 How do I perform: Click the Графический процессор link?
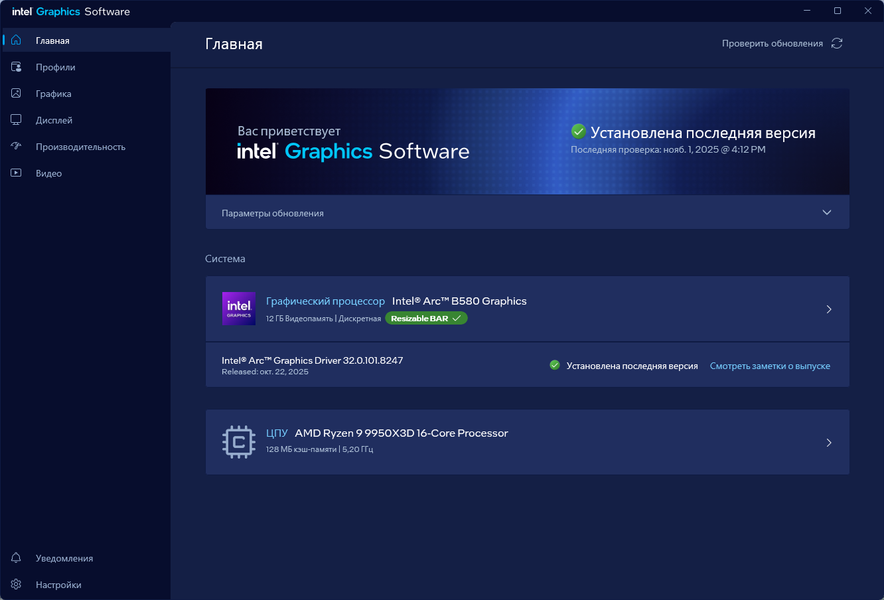click(x=325, y=301)
